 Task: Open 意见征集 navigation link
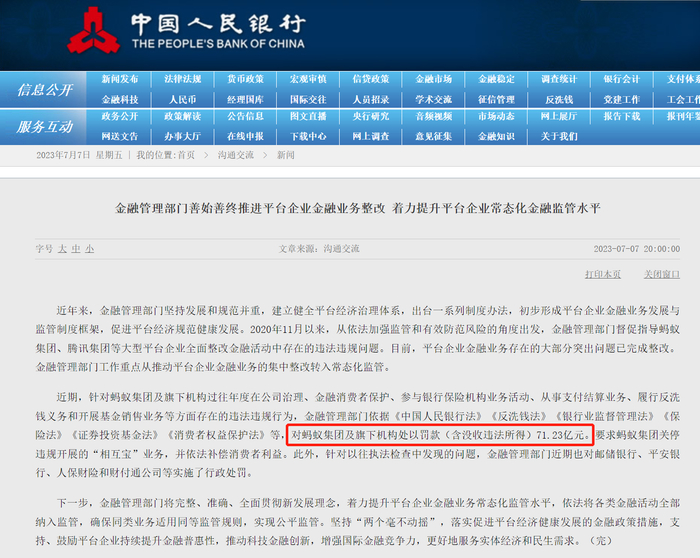coord(433,136)
